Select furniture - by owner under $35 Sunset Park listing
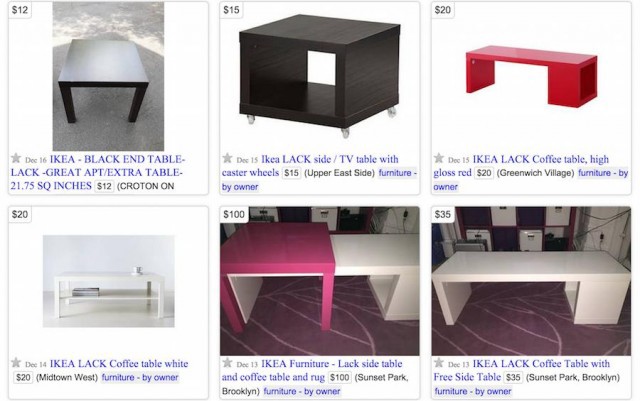This screenshot has width=640, height=401. 473,391
